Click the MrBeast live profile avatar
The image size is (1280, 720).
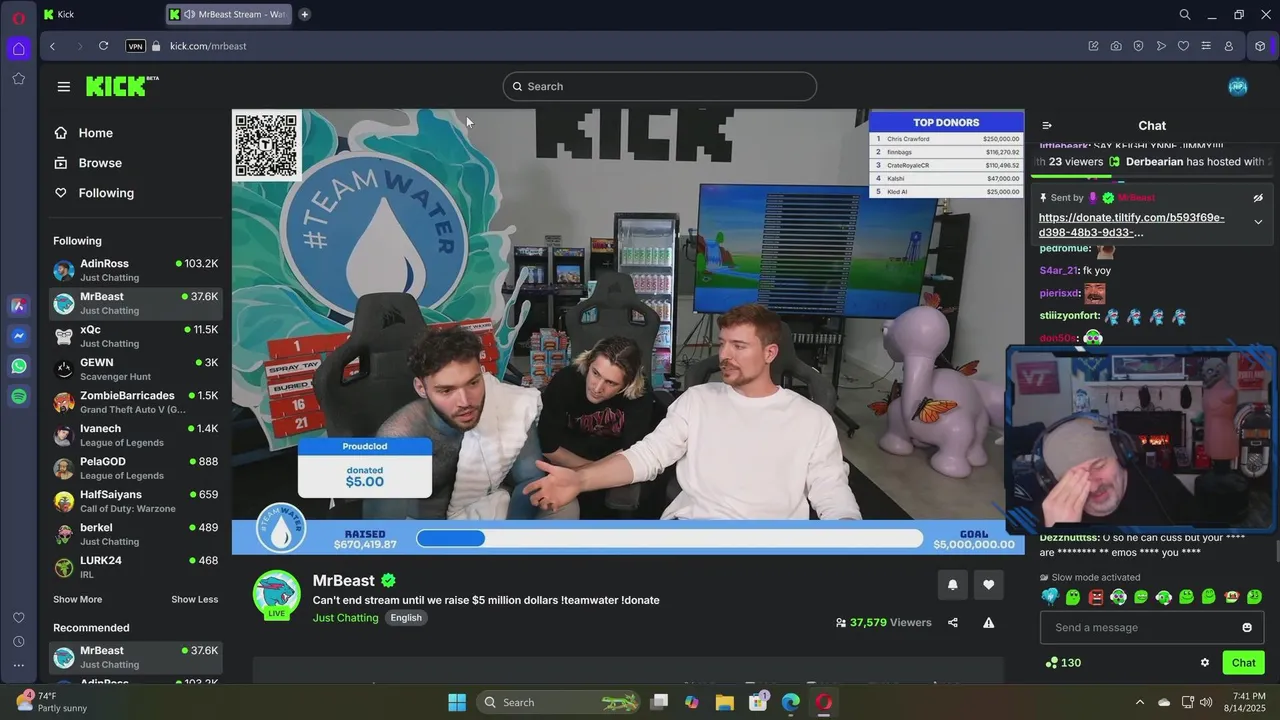coord(277,594)
